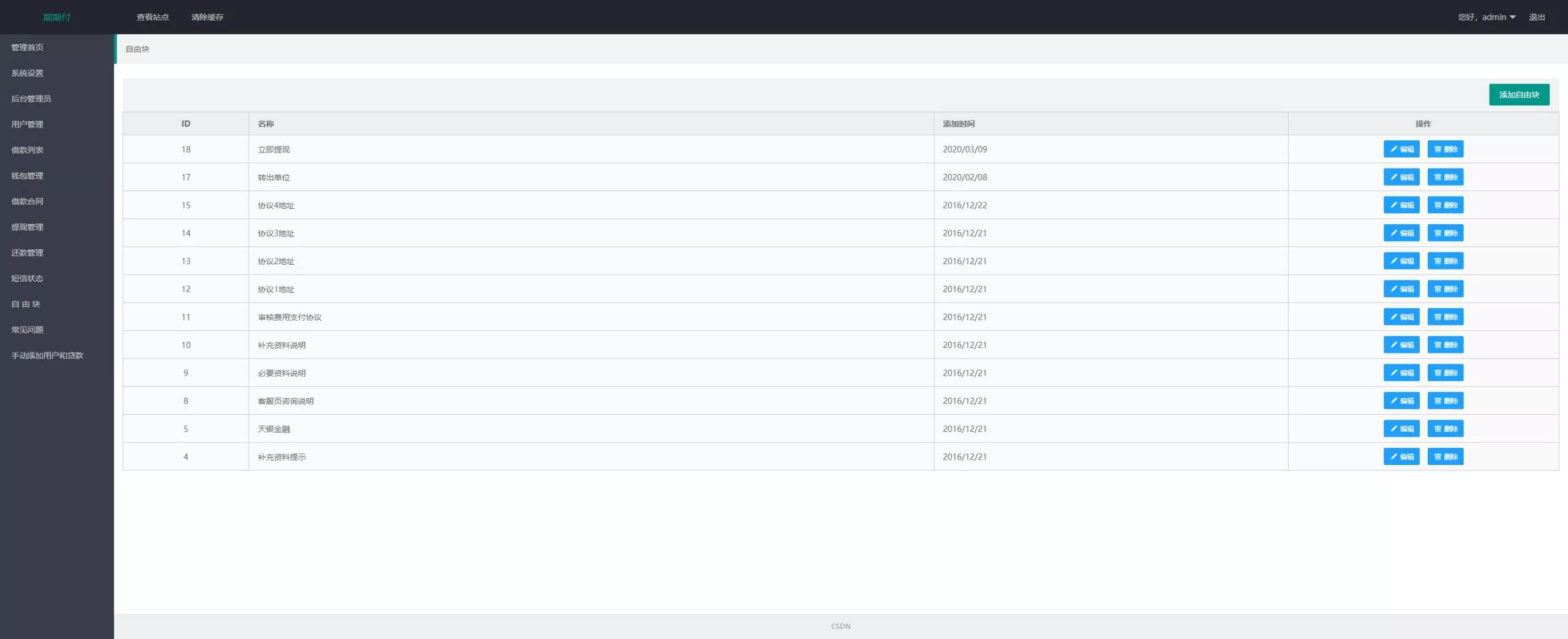Select 清除缓存 in the top bar

[x=207, y=17]
